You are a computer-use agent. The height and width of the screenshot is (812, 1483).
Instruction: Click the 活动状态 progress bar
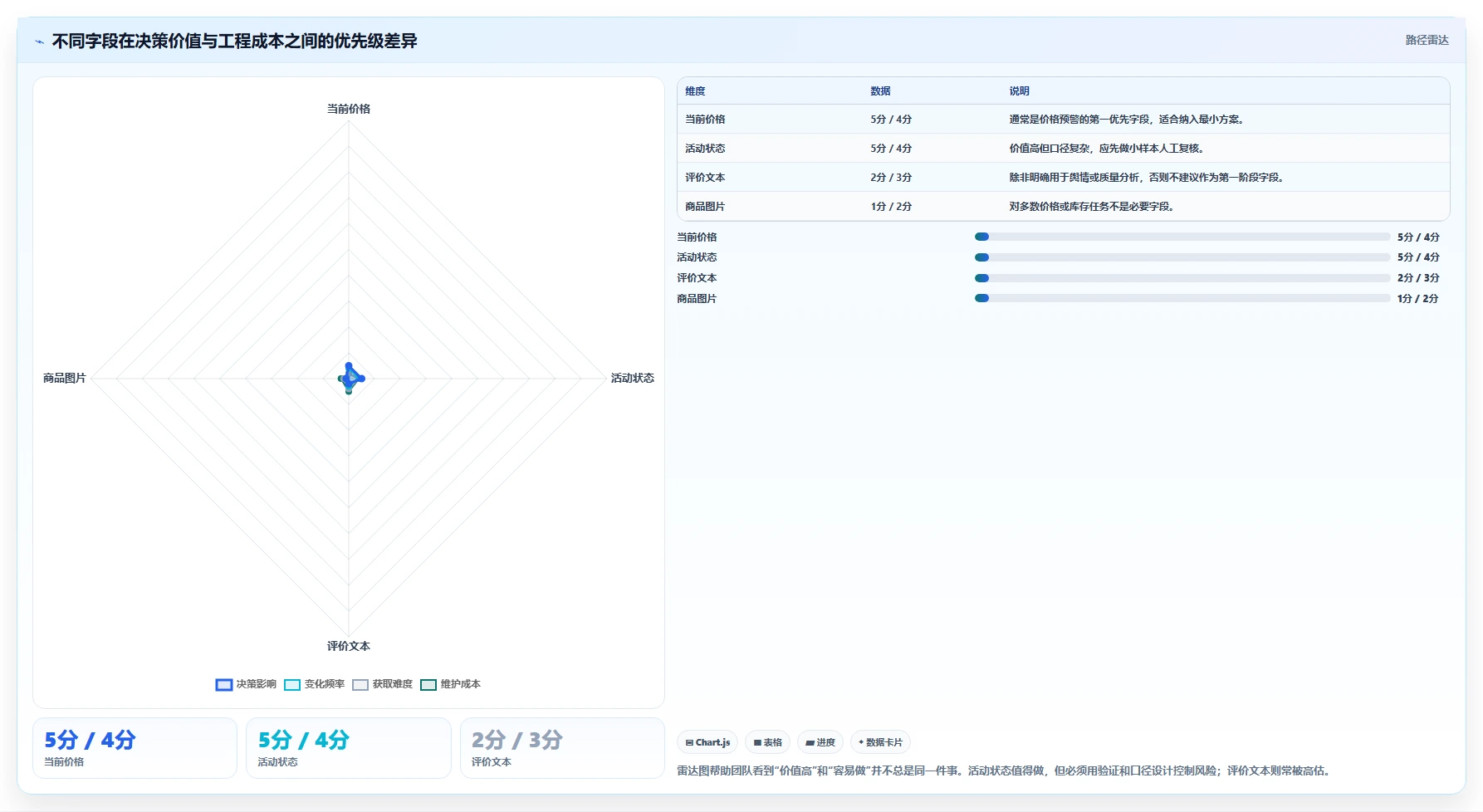pos(1182,257)
